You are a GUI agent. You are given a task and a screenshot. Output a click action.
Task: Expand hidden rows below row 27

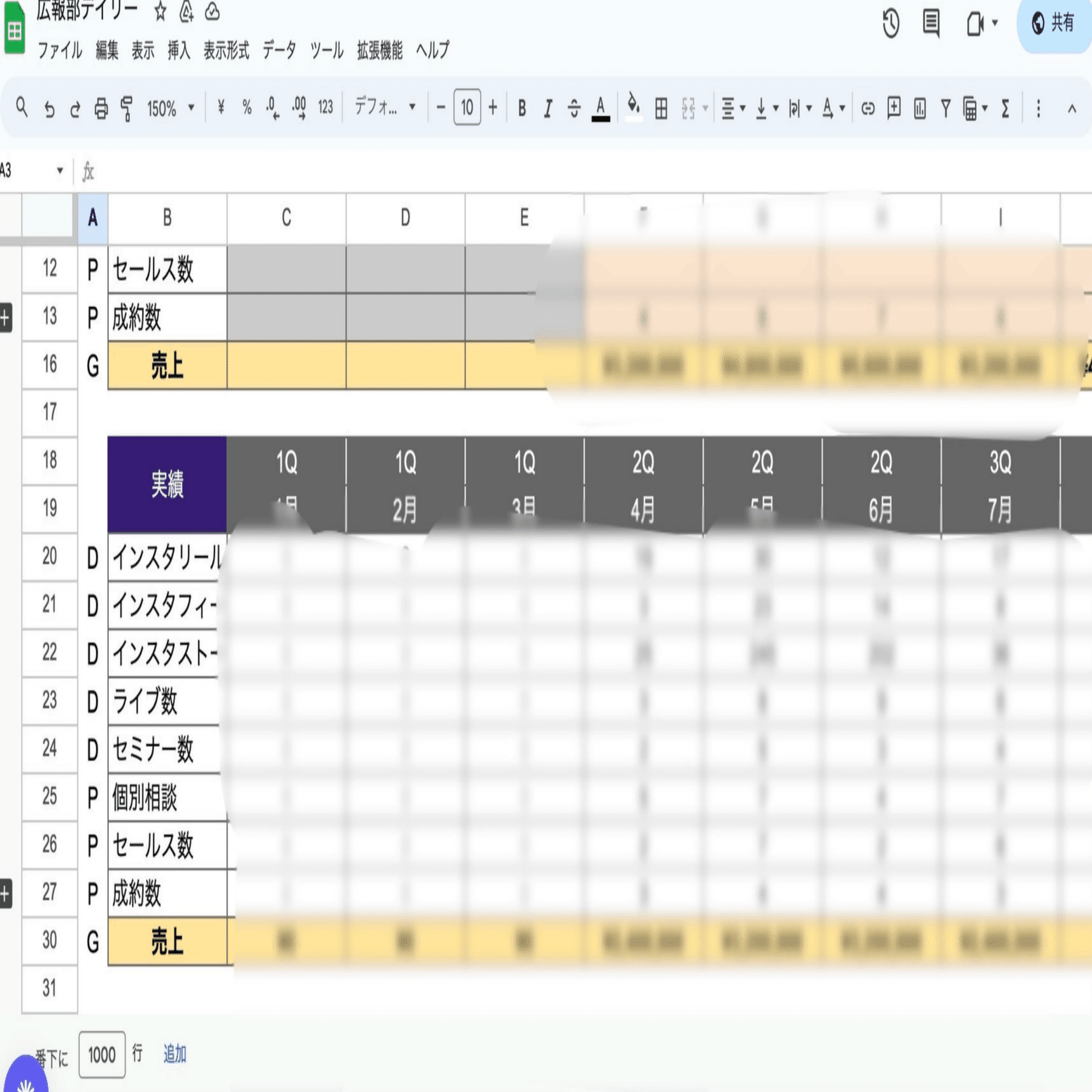point(6,894)
